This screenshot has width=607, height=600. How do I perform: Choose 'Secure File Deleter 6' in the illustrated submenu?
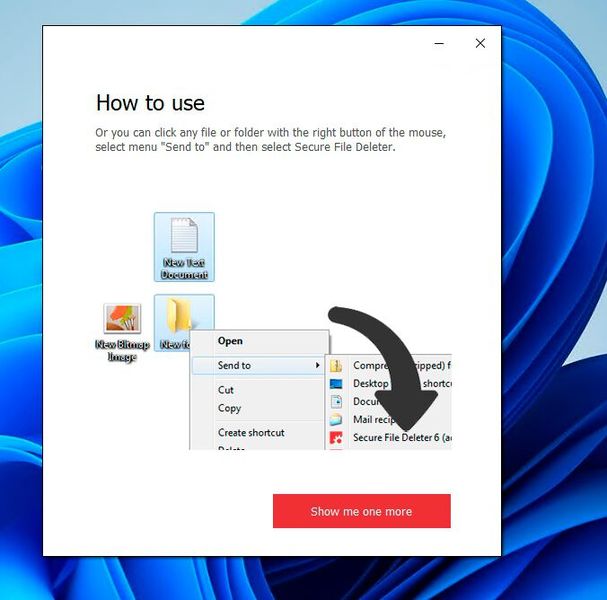[401, 437]
